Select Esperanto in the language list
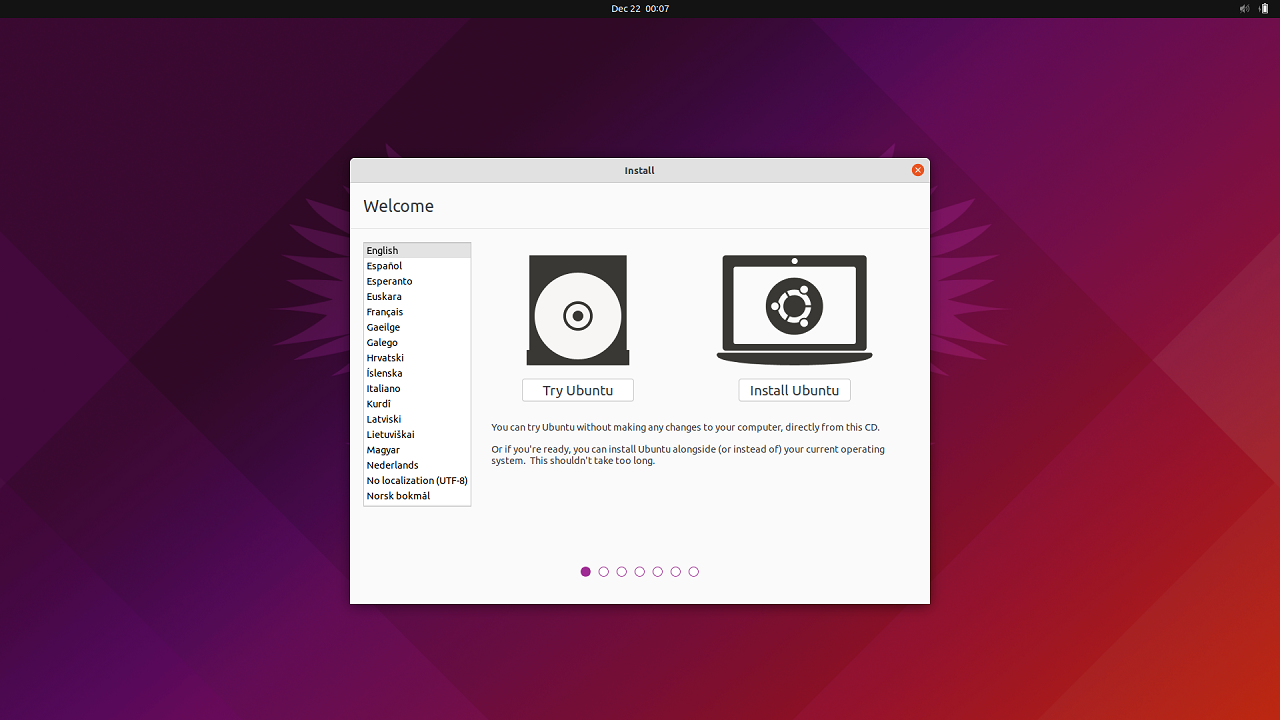The width and height of the screenshot is (1280, 720). tap(417, 281)
